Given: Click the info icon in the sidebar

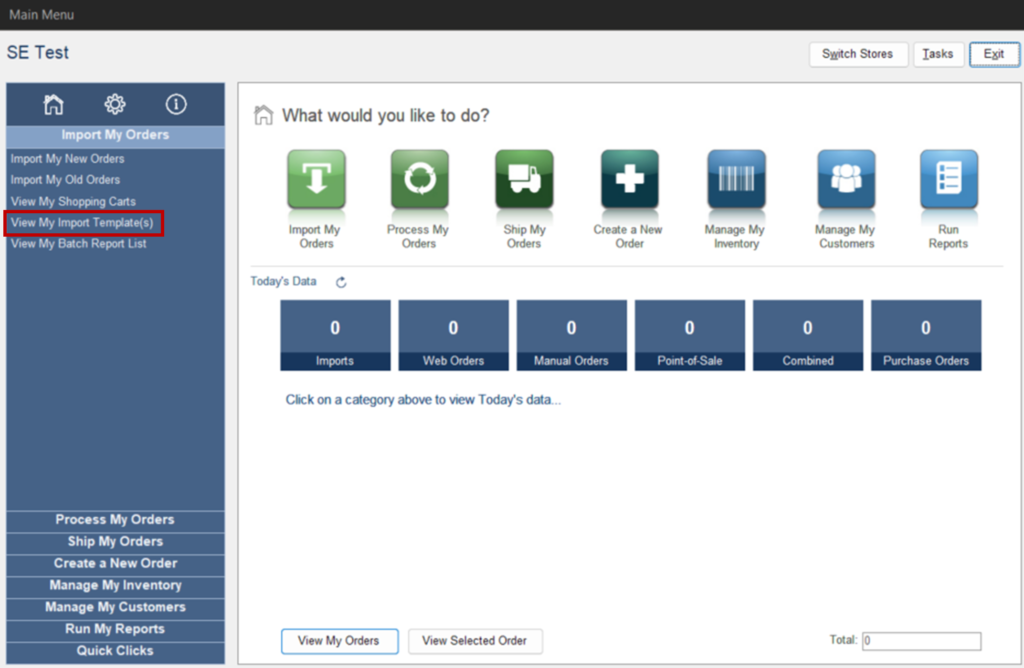Looking at the screenshot, I should click(x=175, y=103).
